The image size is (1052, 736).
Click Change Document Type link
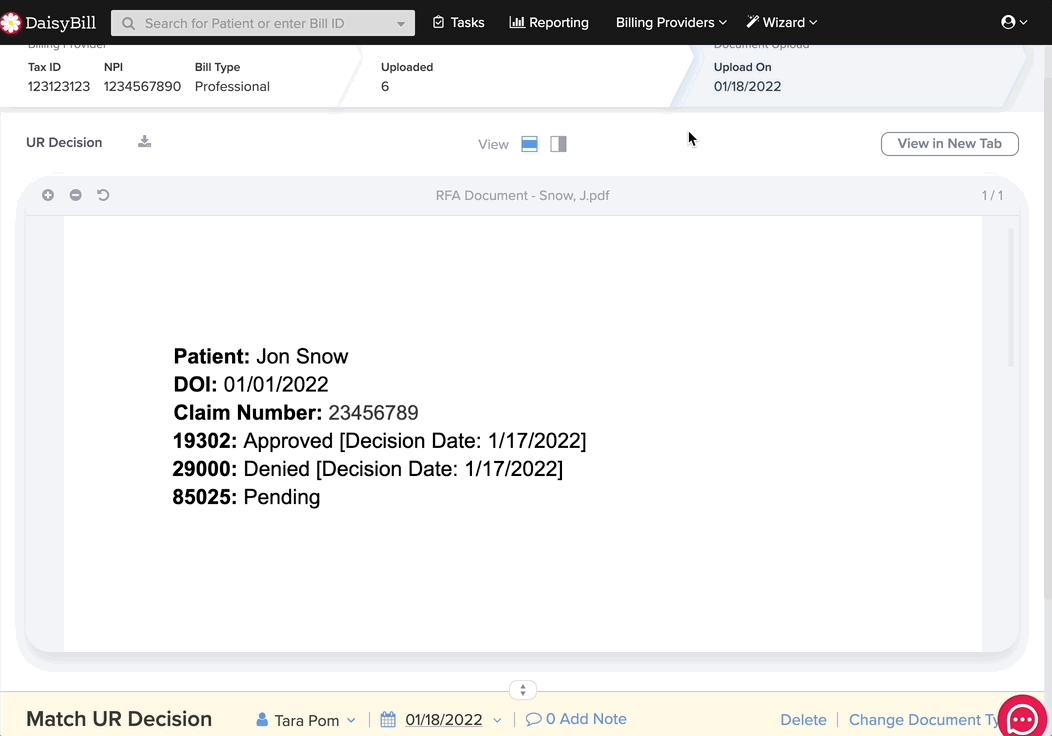pyautogui.click(x=924, y=720)
